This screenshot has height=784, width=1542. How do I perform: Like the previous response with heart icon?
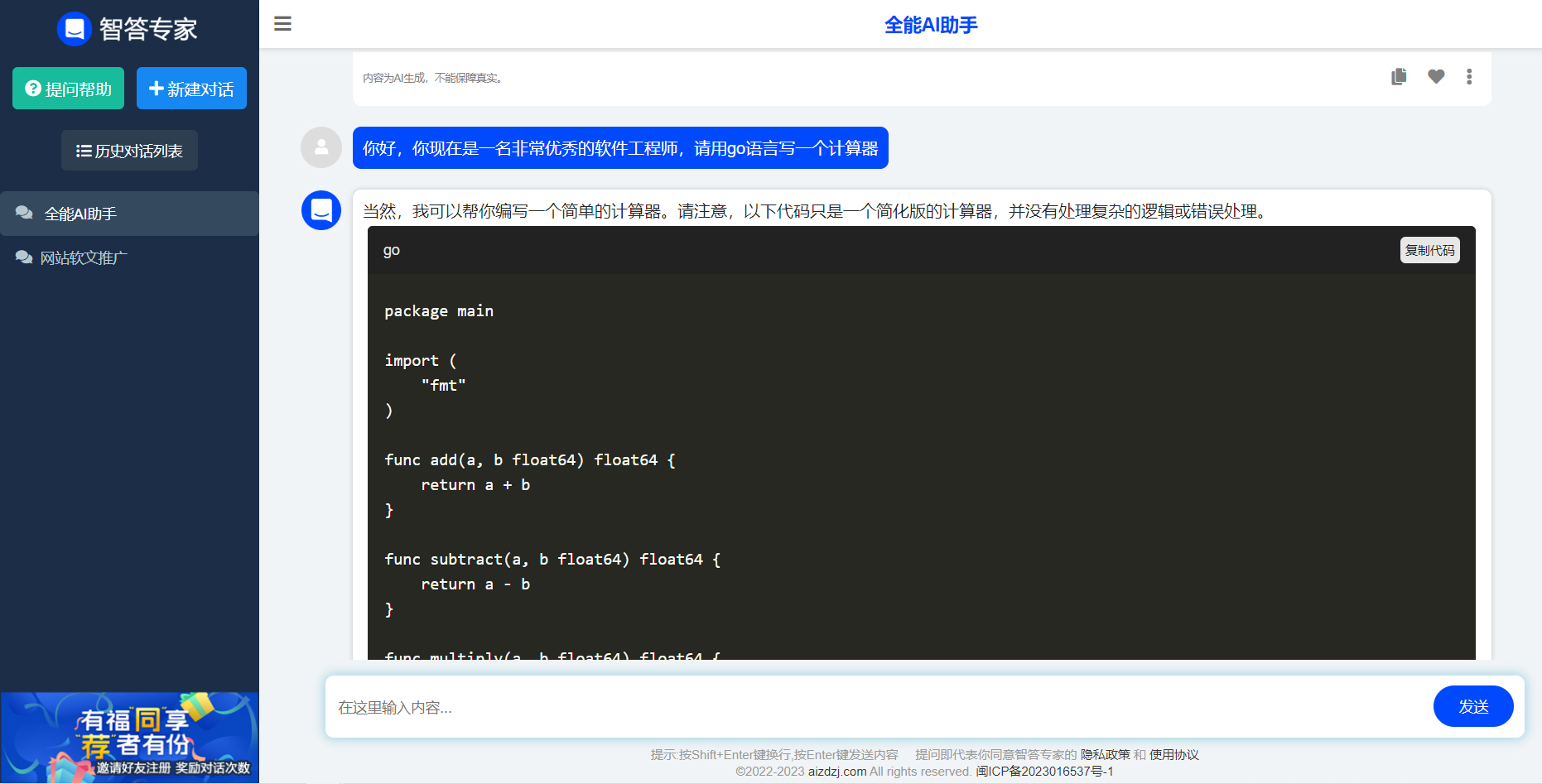click(1436, 77)
